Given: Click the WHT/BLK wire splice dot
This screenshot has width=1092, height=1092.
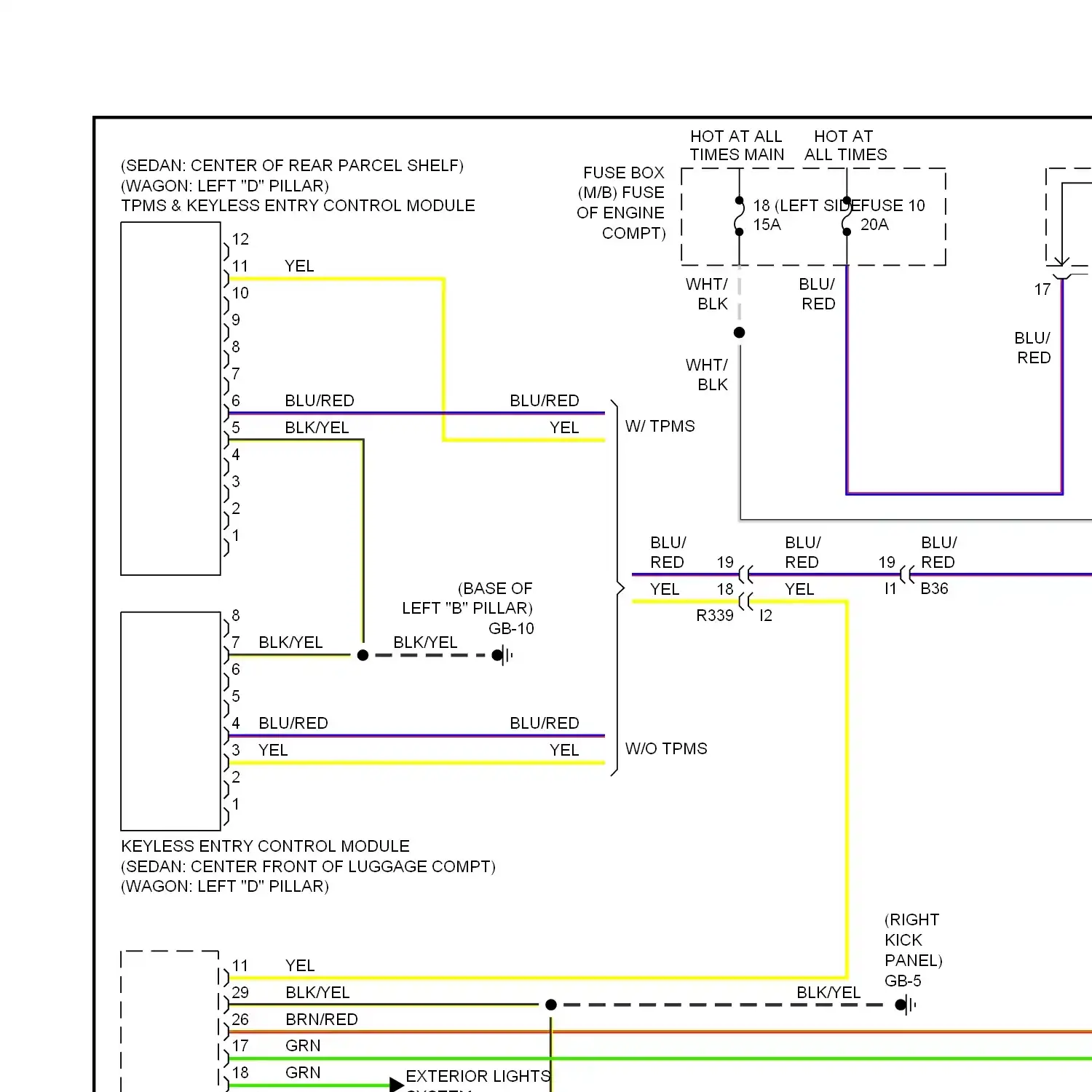Looking at the screenshot, I should 739,333.
